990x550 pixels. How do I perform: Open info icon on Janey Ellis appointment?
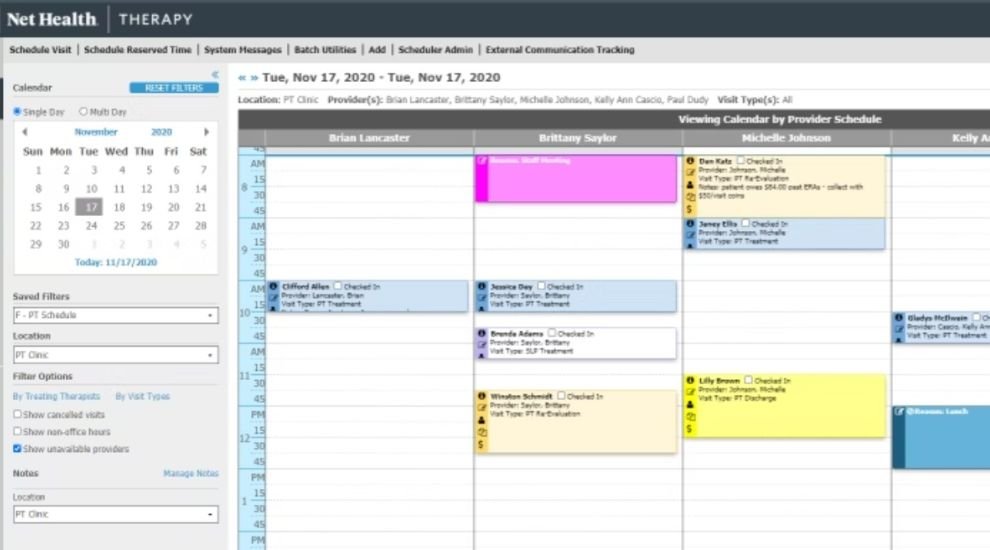tap(690, 224)
